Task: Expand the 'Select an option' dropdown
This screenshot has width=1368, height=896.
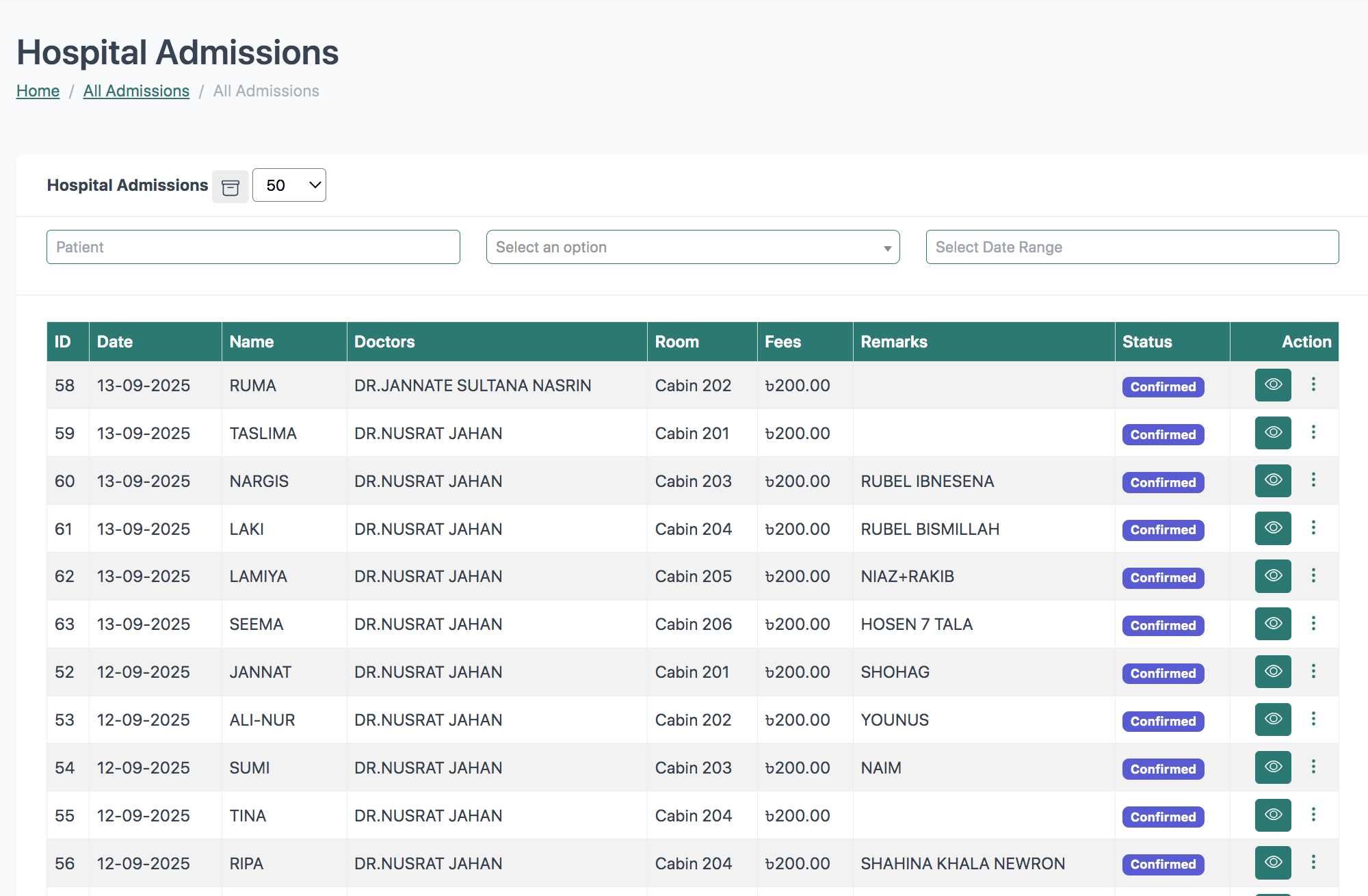Action: 692,247
